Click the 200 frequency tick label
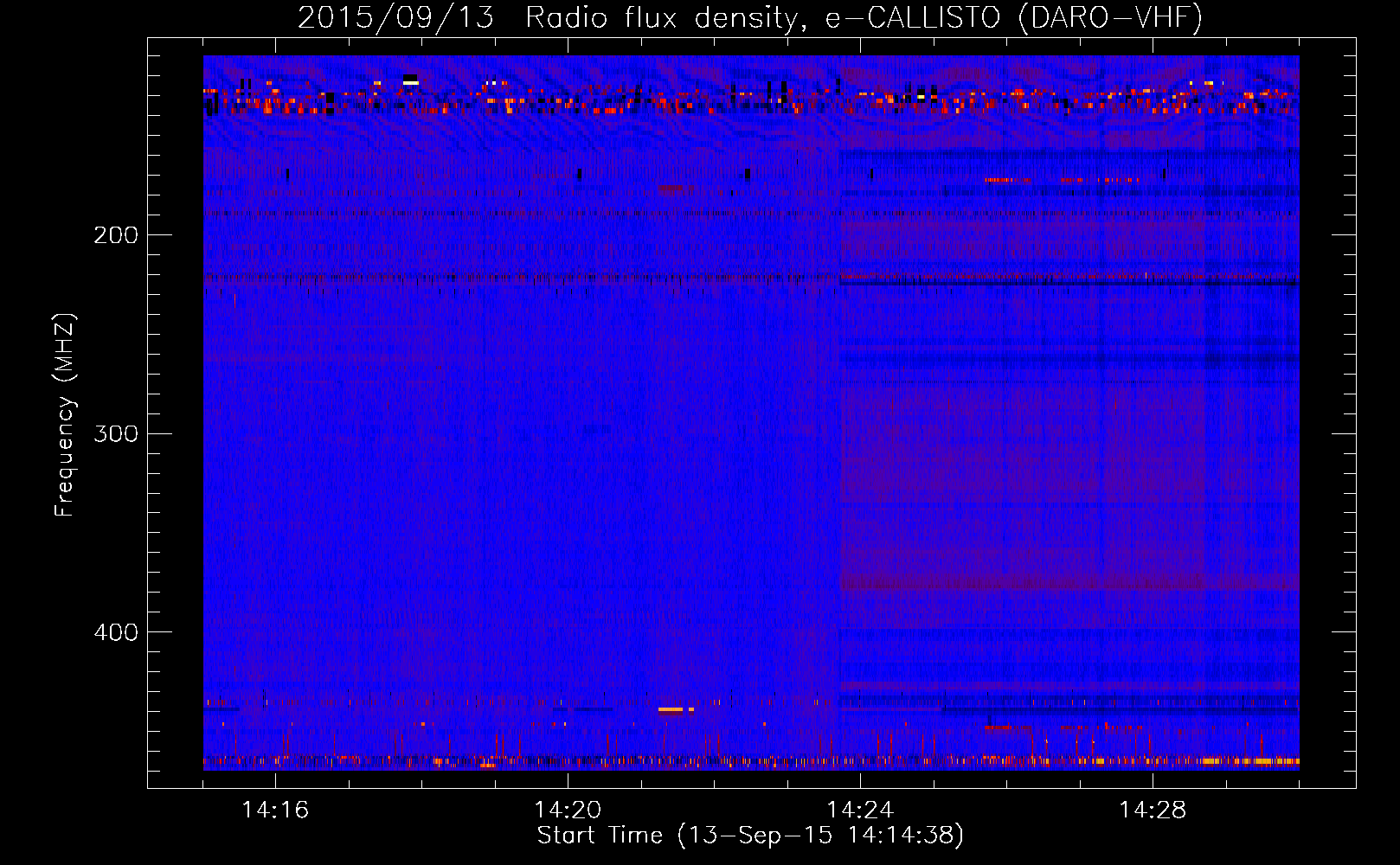Image resolution: width=1400 pixels, height=865 pixels. (x=116, y=235)
